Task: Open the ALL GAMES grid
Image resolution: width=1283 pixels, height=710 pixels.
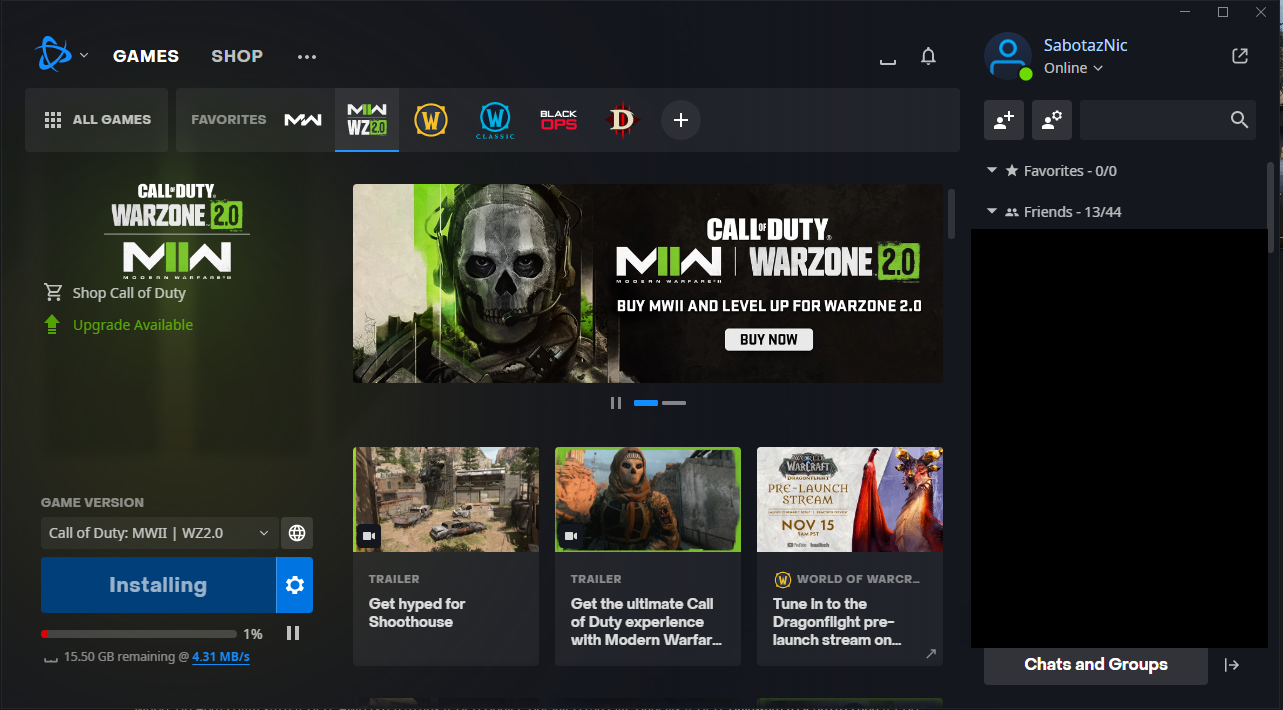Action: [98, 120]
